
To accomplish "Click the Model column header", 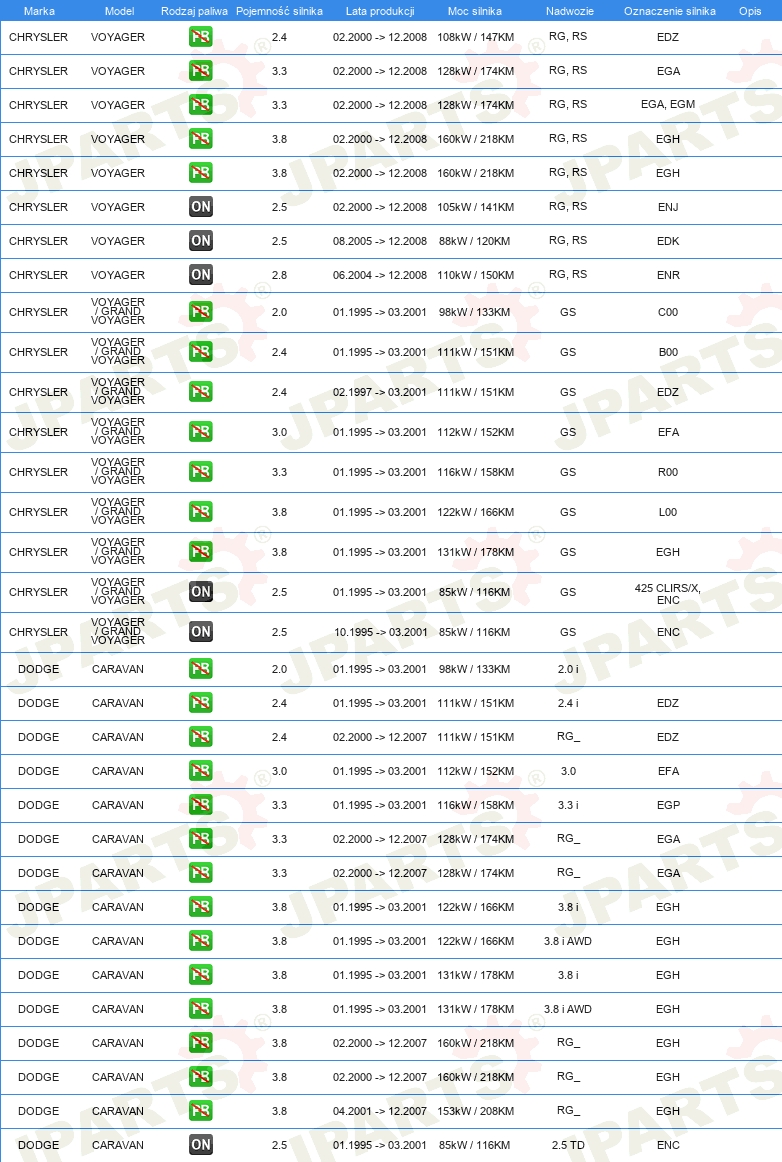I will [x=119, y=11].
